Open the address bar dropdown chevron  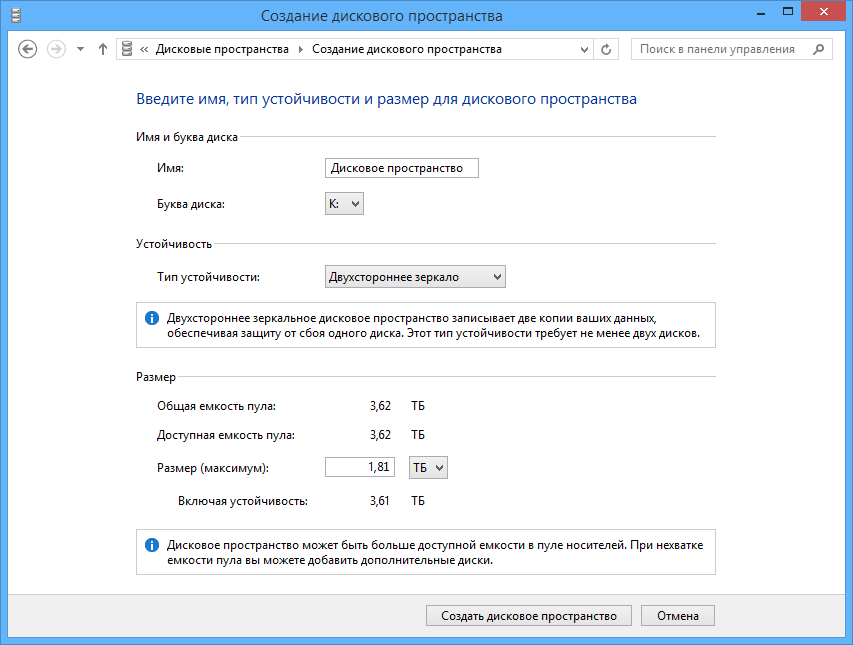pyautogui.click(x=584, y=48)
